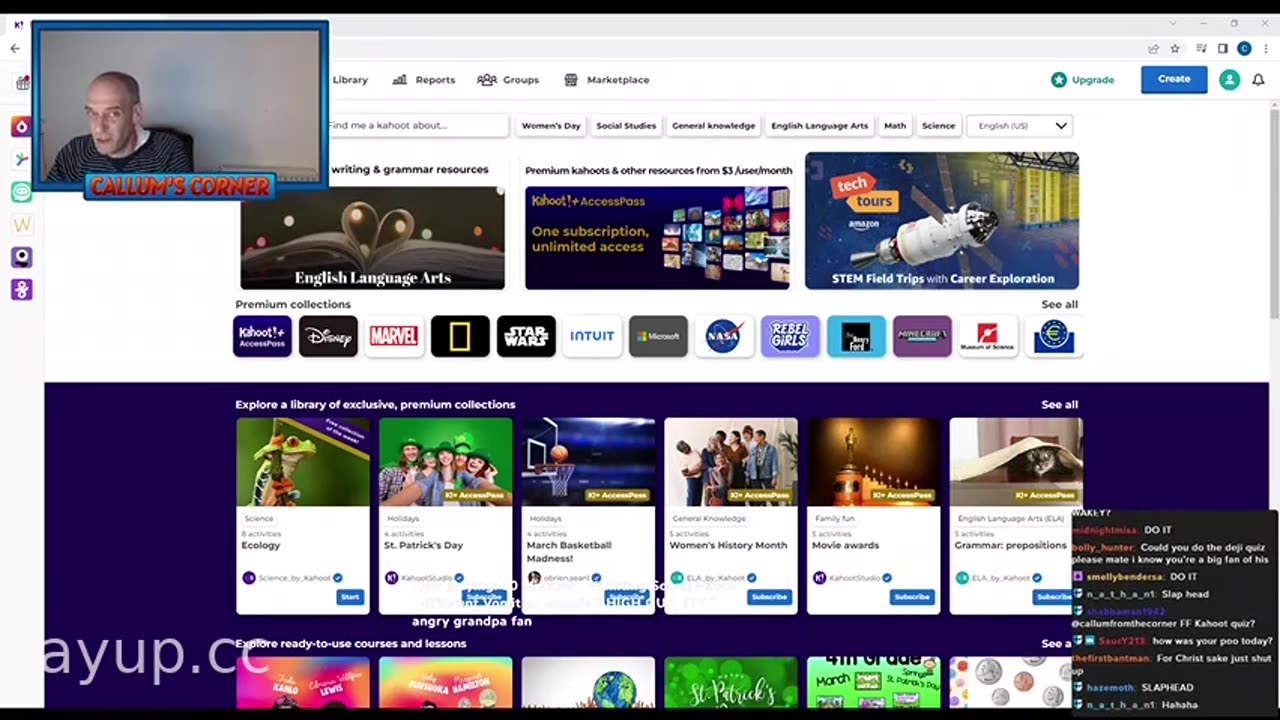1280x720 pixels.
Task: Select the Science topic chip
Action: click(x=938, y=126)
